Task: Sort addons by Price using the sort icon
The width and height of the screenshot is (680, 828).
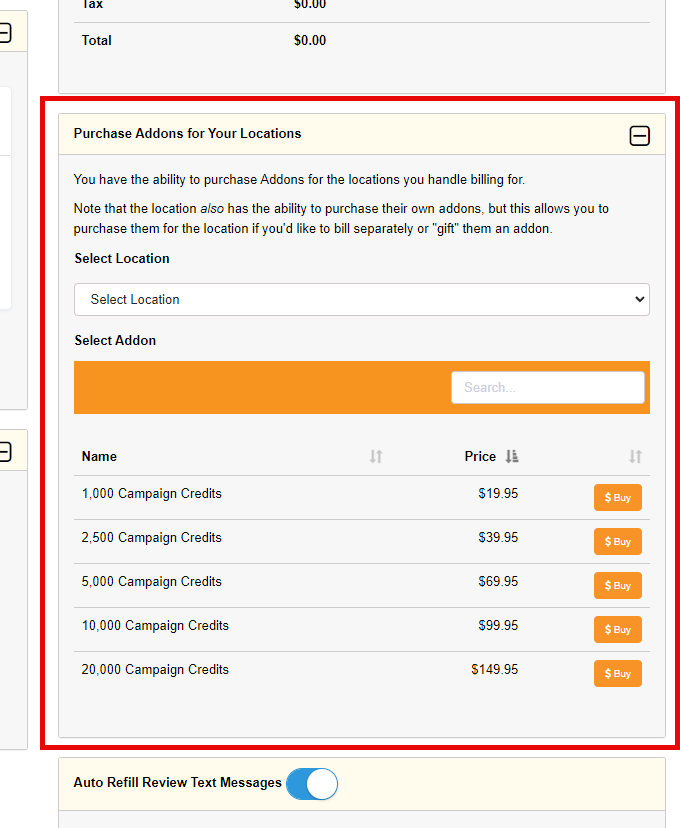Action: 512,456
